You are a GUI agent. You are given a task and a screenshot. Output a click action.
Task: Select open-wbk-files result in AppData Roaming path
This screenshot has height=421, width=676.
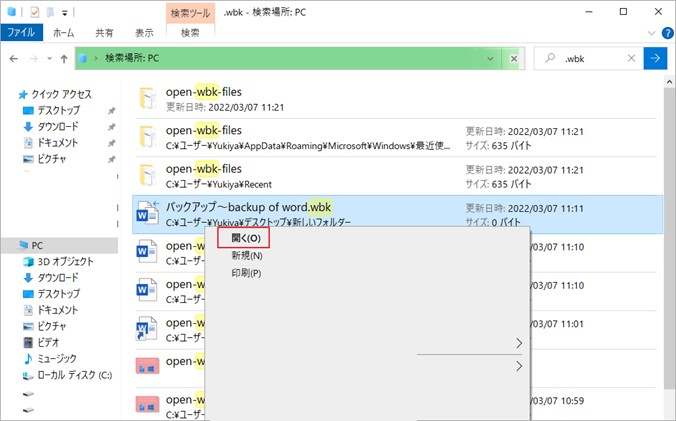(397, 138)
